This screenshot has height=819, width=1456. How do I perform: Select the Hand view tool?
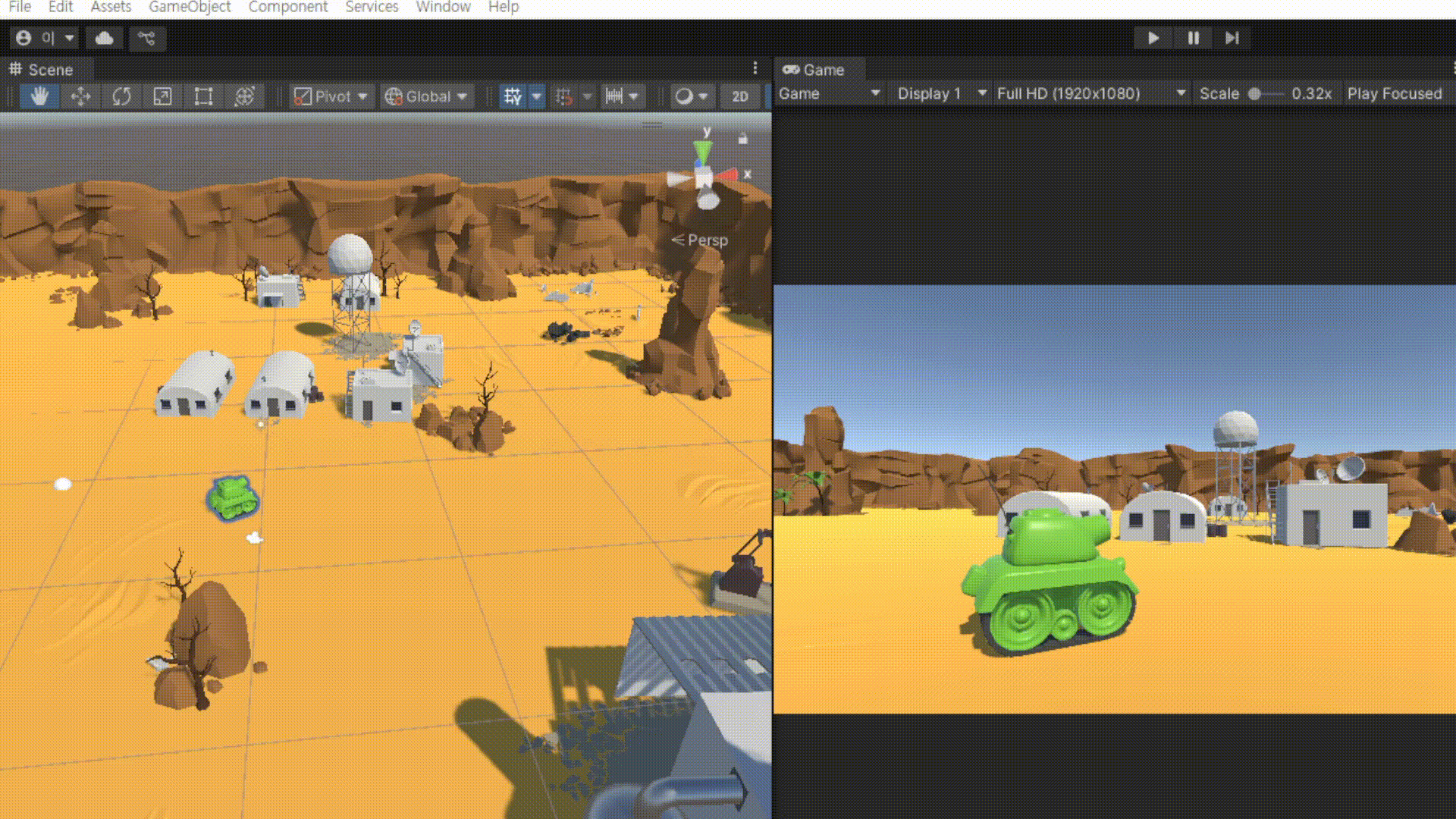click(x=39, y=96)
